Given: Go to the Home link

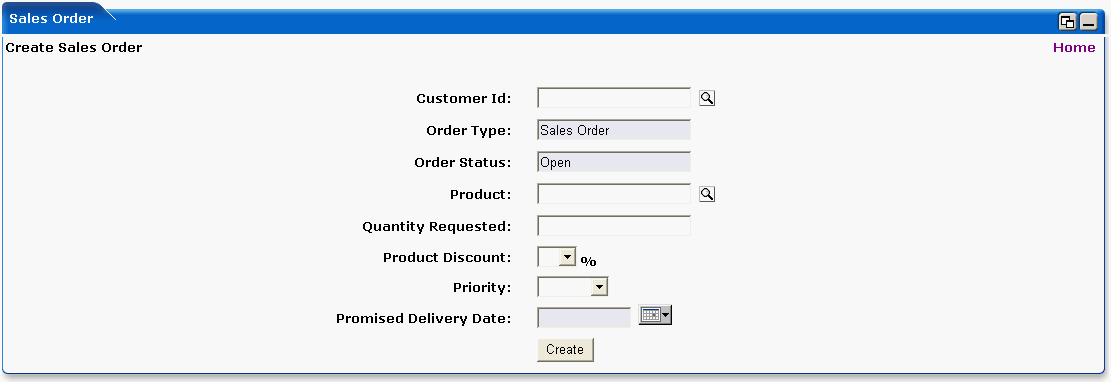Looking at the screenshot, I should (1074, 47).
